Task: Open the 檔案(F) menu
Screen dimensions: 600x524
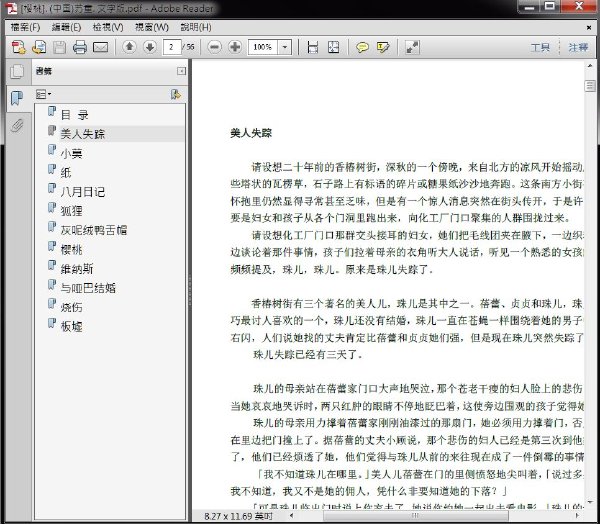Action: (25, 27)
